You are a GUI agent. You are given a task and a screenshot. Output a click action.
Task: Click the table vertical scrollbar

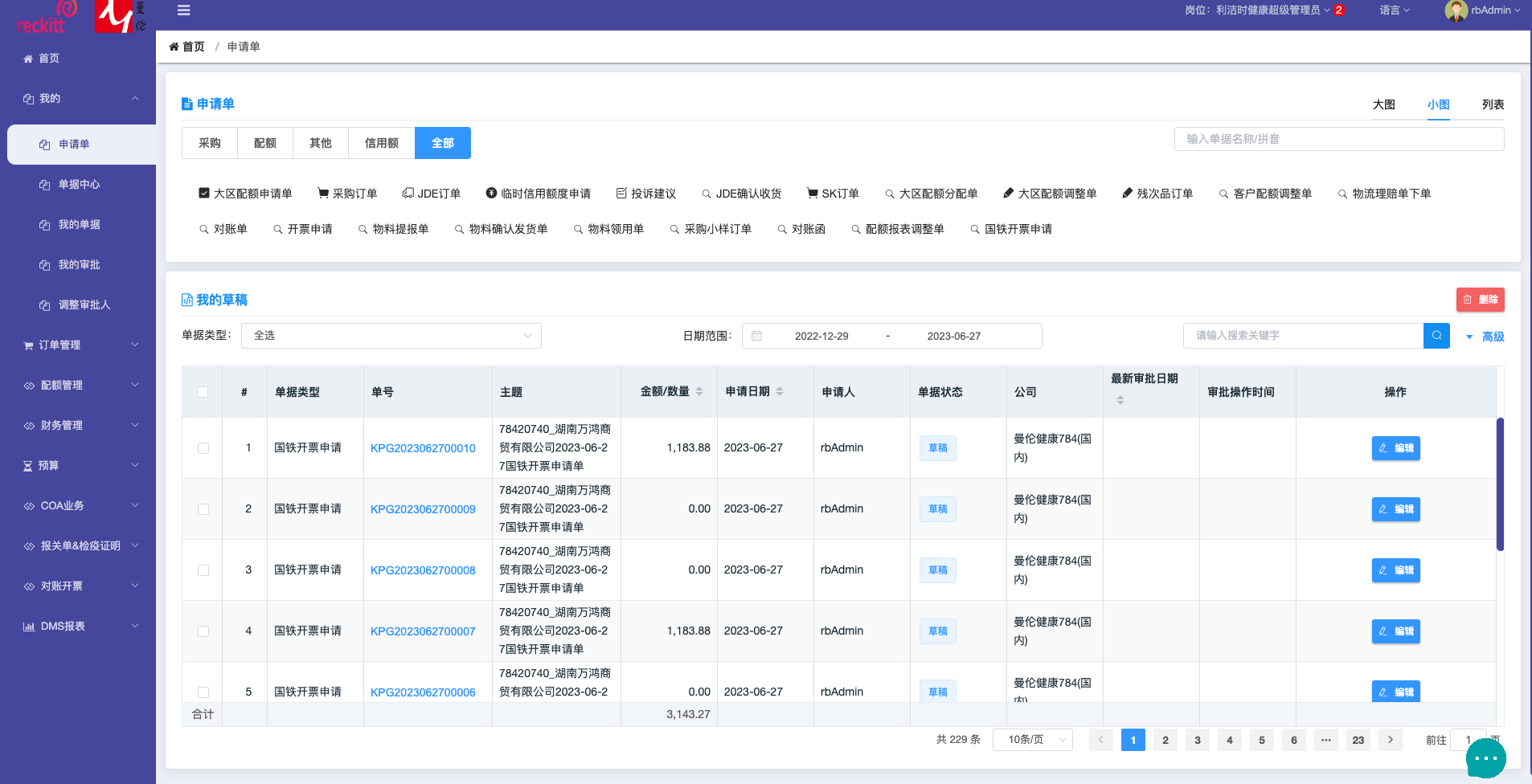point(1500,484)
